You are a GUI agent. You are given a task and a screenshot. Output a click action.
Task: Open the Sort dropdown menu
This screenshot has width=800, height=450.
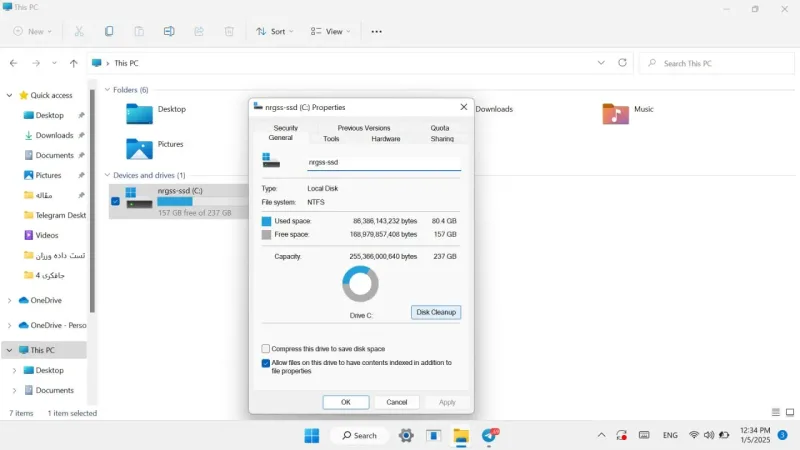click(x=275, y=31)
